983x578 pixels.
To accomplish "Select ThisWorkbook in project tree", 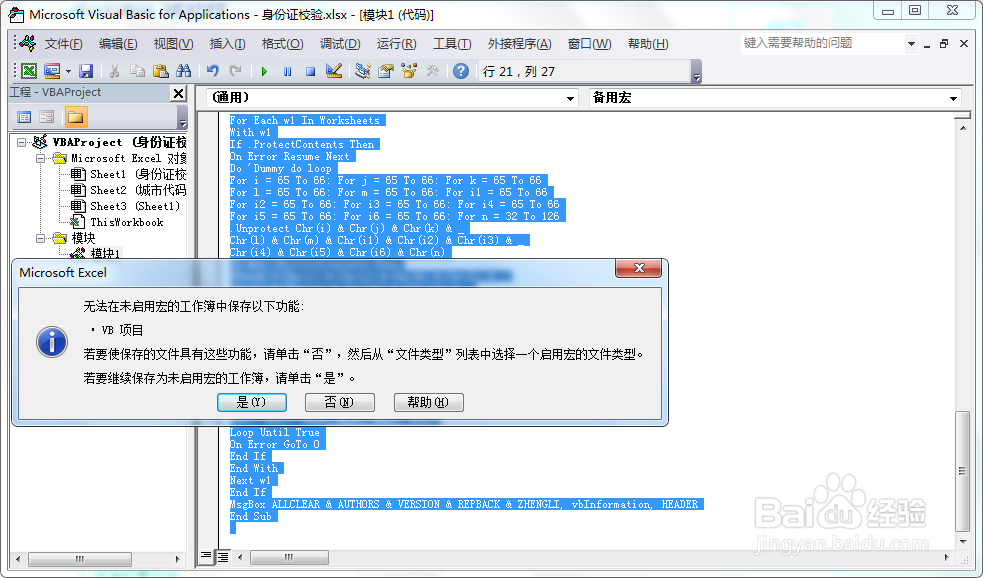I will [x=117, y=223].
